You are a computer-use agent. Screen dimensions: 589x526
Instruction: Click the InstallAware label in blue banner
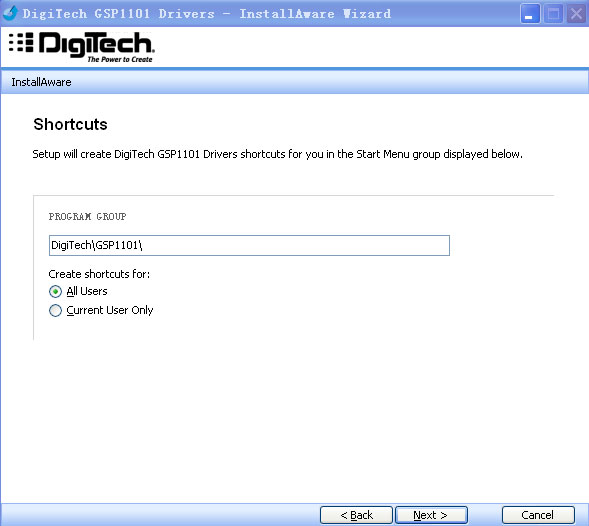41,82
